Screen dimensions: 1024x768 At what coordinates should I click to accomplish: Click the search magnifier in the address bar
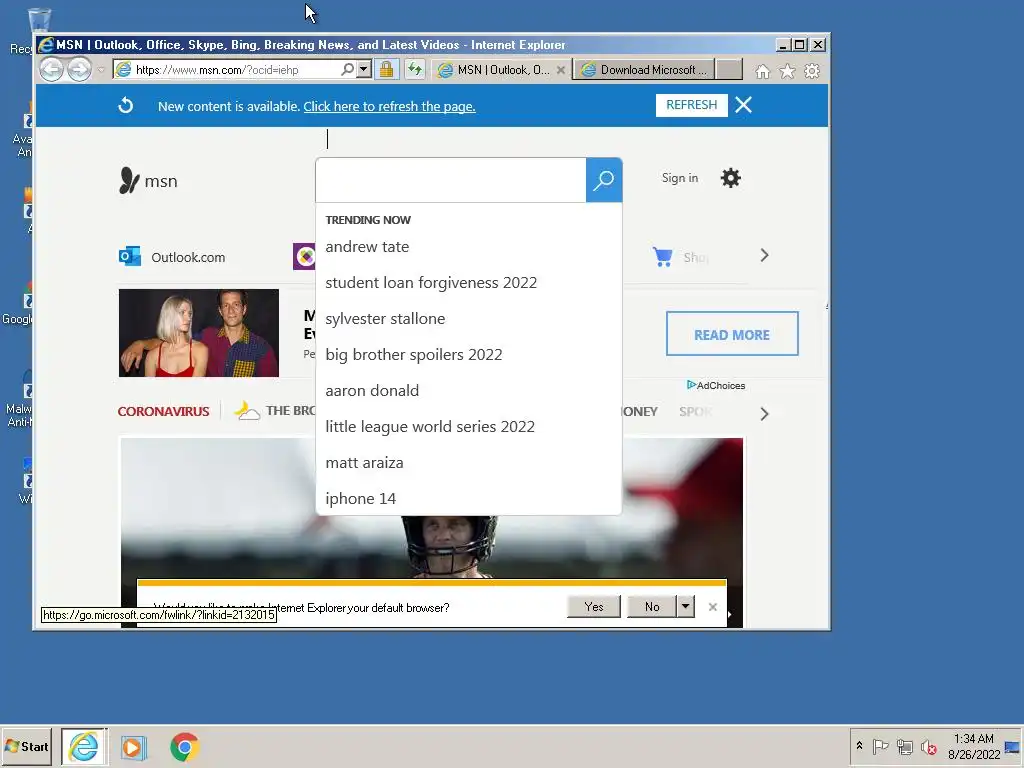347,69
